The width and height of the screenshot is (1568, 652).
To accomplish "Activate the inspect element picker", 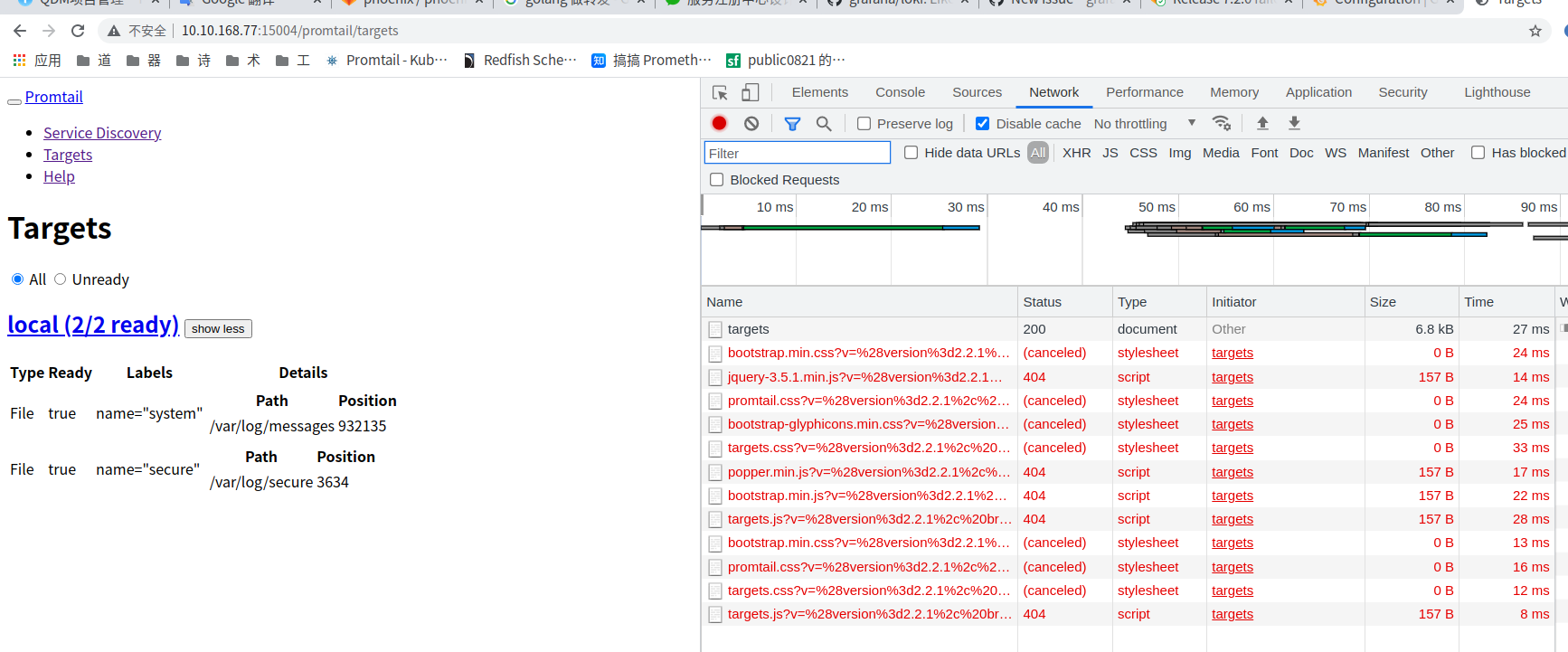I will pos(720,92).
